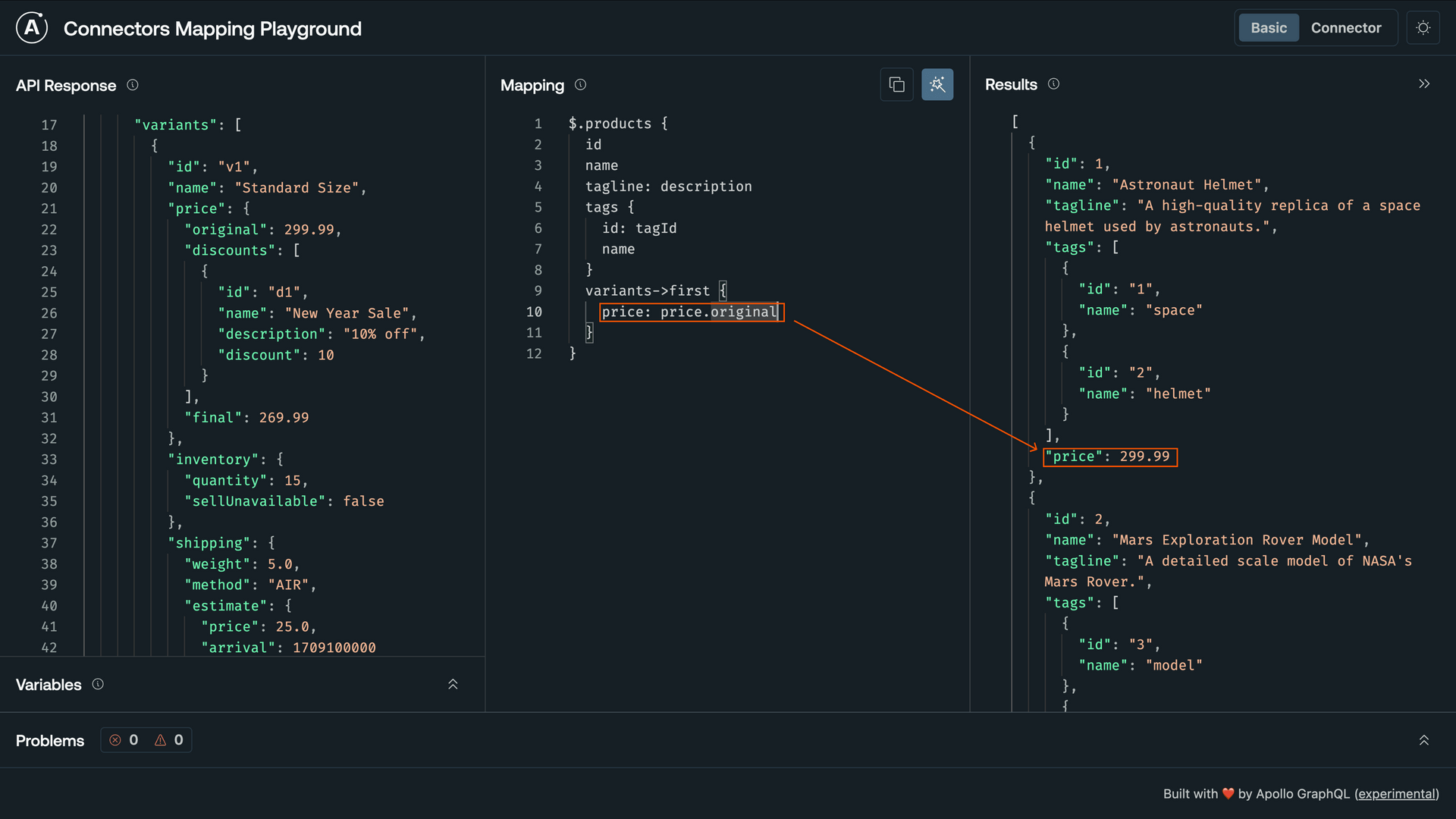Click the error count icon in Problems
This screenshot has width=1456, height=819.
pos(115,740)
